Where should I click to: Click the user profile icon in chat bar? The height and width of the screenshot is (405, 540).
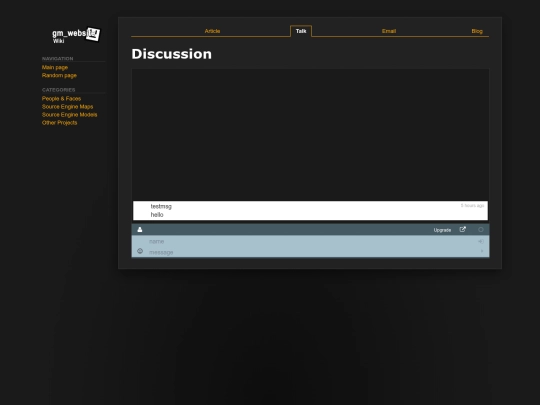(140, 229)
